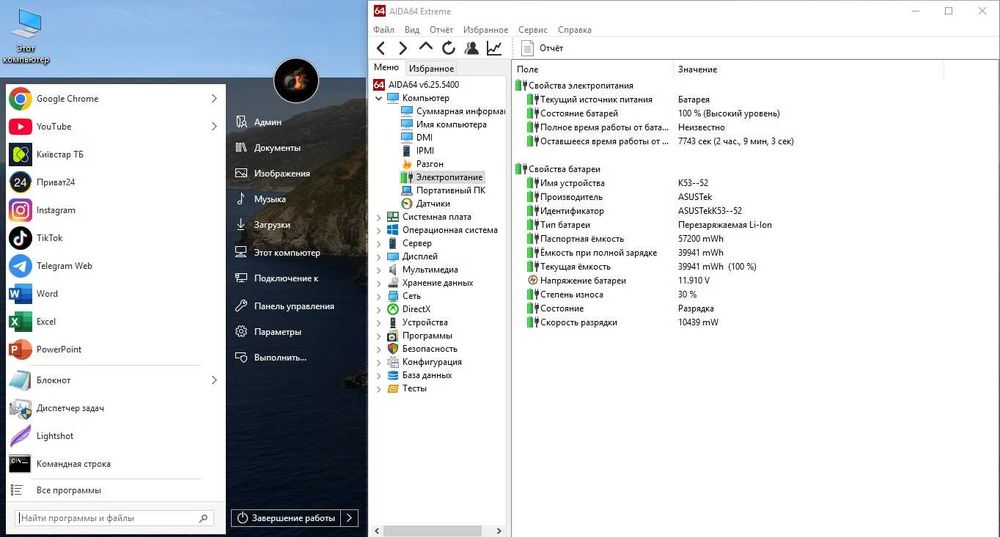Viewport: 1000px width, 537px height.
Task: Expand Операционная система tree node
Action: pyautogui.click(x=379, y=230)
